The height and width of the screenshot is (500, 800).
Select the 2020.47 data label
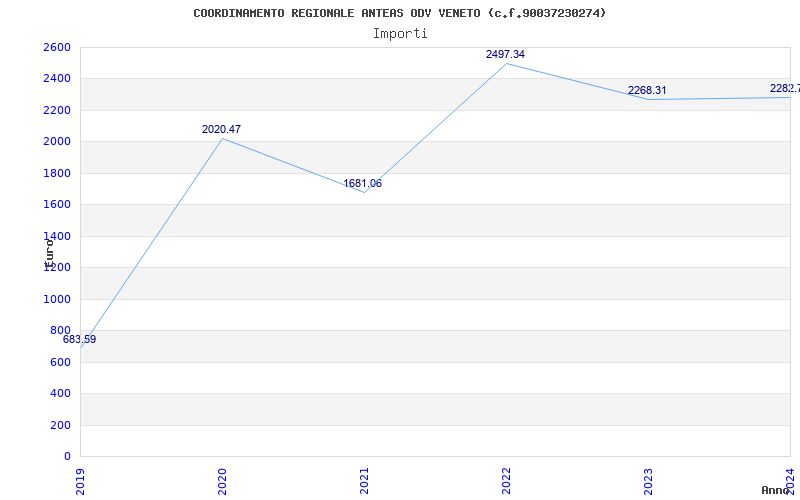221,130
